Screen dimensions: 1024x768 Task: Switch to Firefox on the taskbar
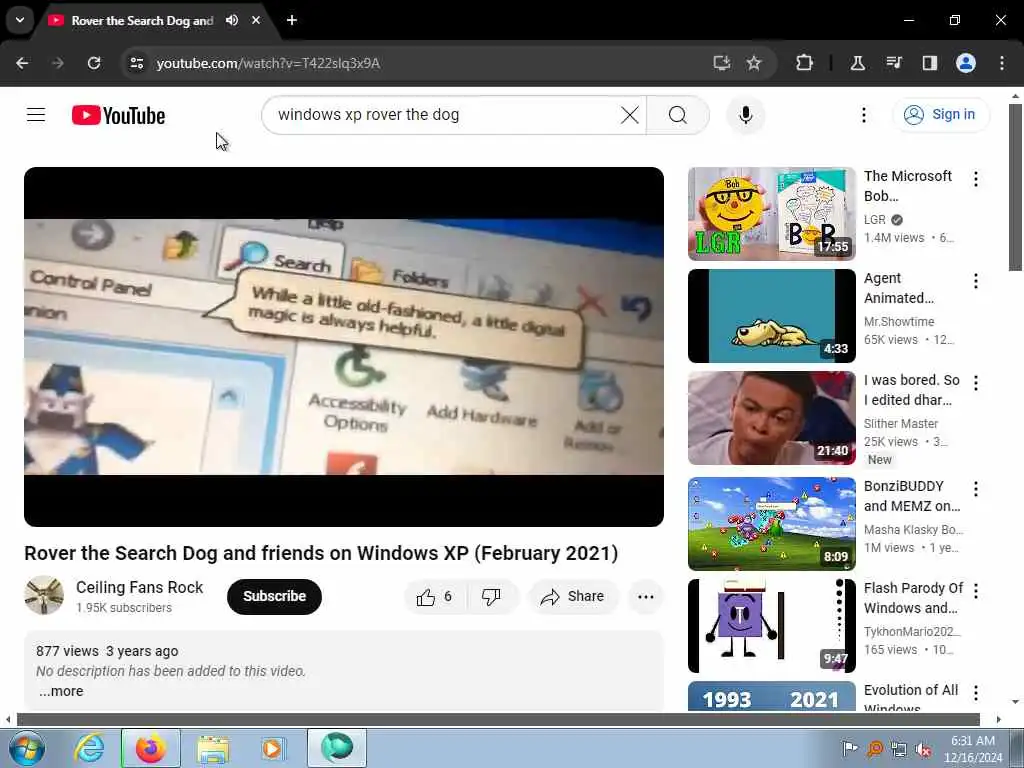pos(151,748)
